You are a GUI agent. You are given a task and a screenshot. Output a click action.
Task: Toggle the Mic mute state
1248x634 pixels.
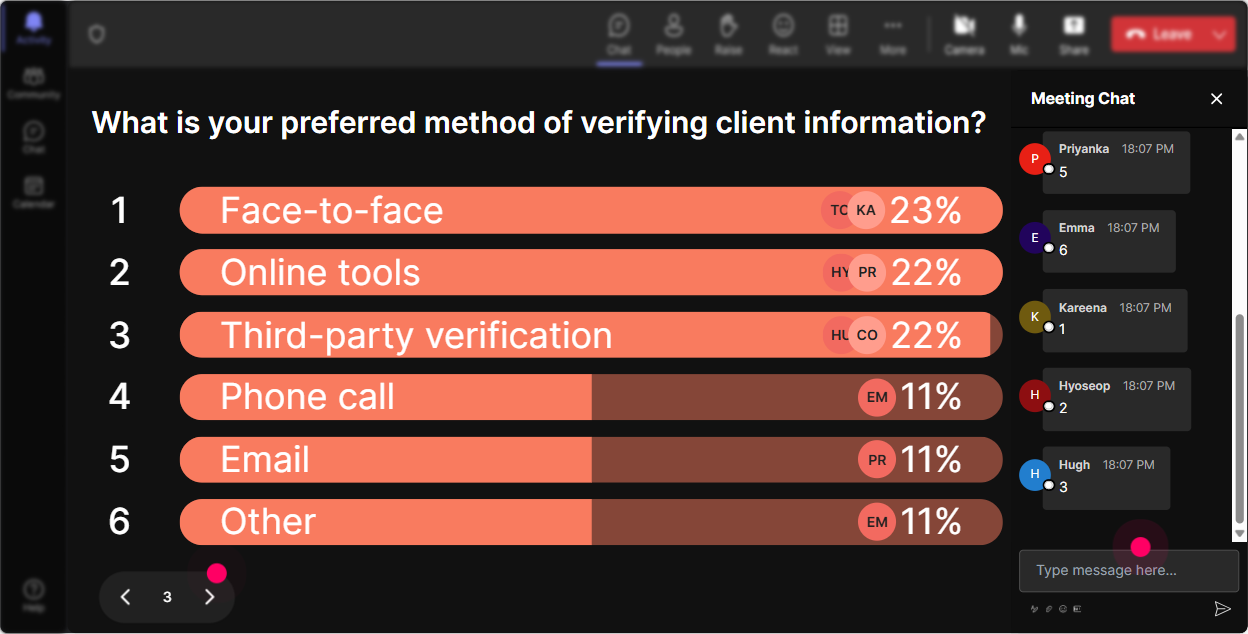(x=1019, y=34)
